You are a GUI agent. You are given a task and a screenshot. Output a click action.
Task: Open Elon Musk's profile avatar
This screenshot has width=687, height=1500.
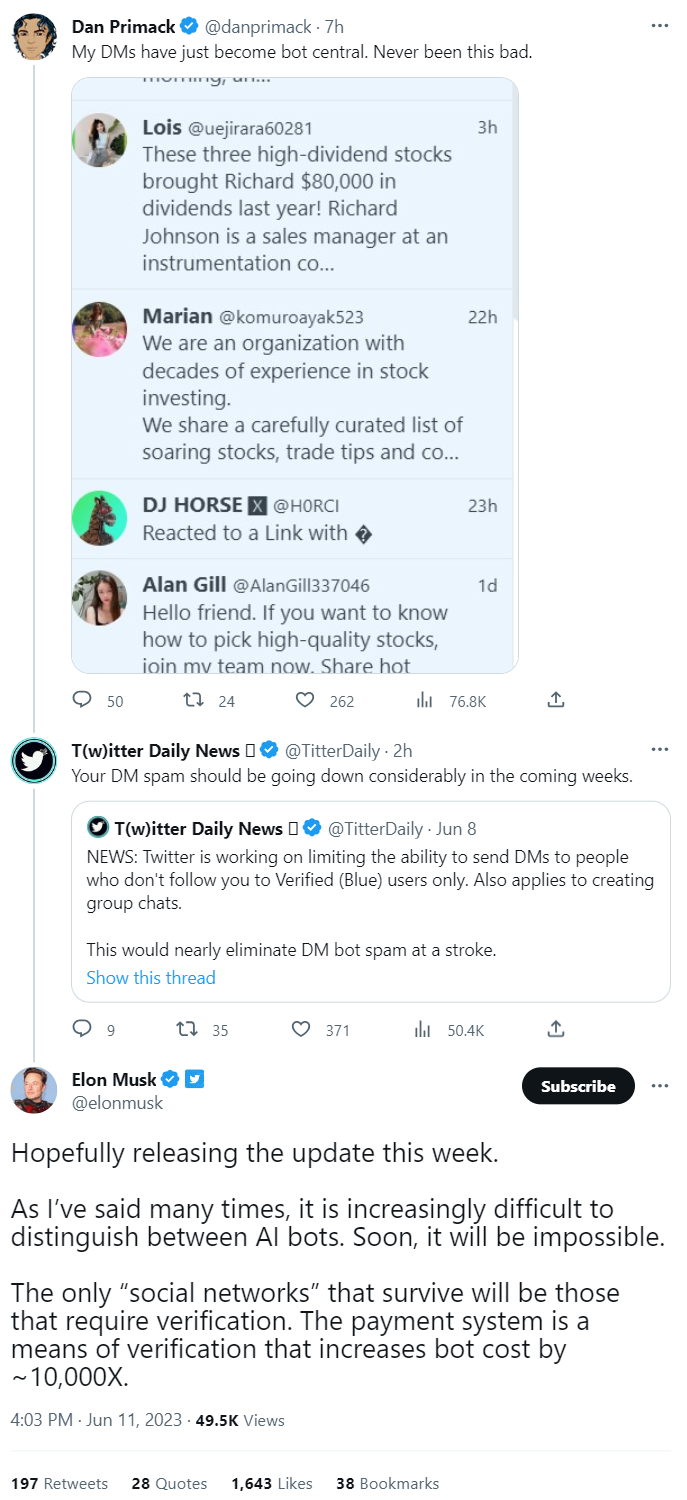click(x=34, y=1090)
